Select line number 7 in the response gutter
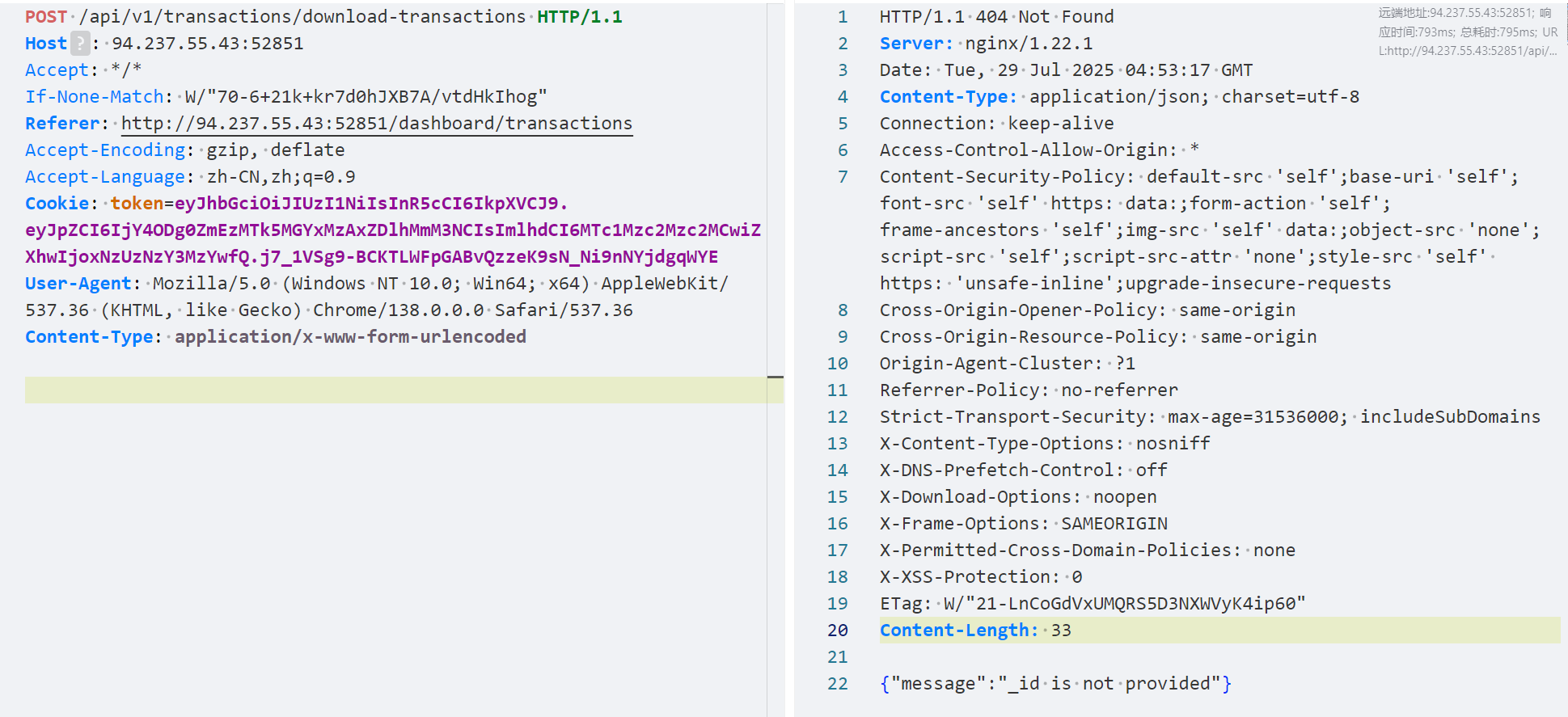This screenshot has height=717, width=1568. point(843,176)
